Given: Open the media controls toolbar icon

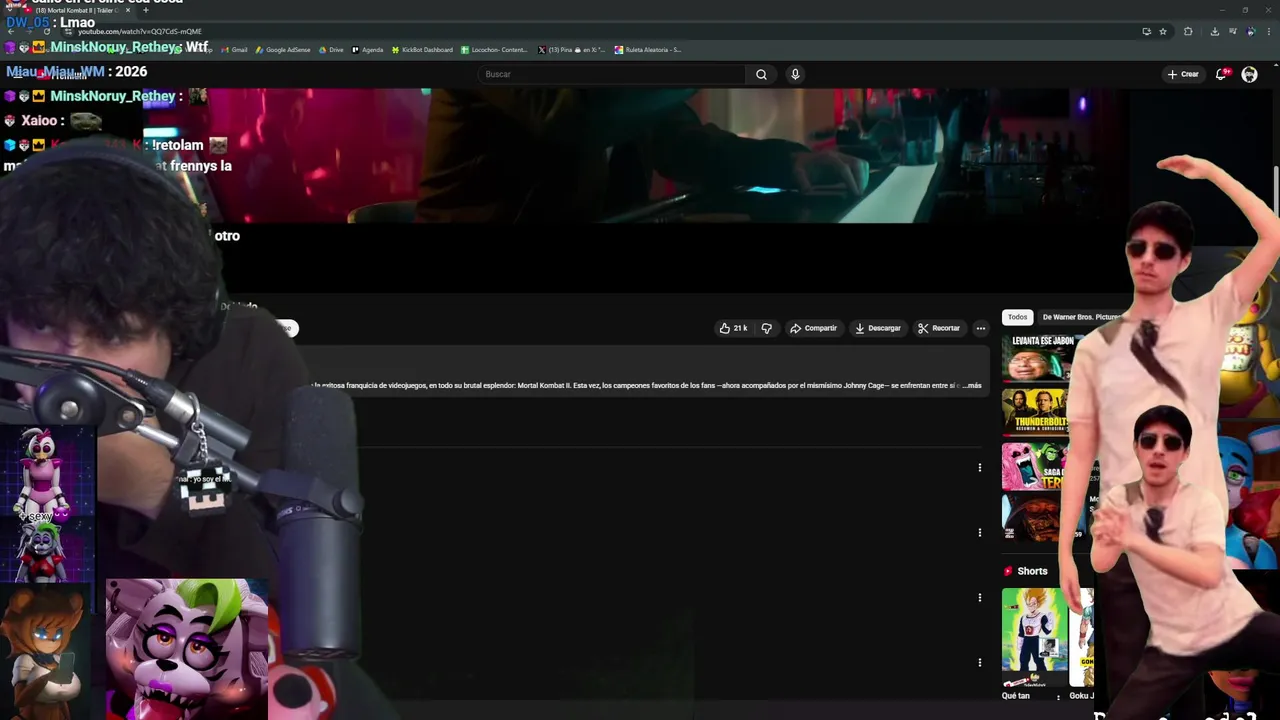Looking at the screenshot, I should coord(1232,31).
